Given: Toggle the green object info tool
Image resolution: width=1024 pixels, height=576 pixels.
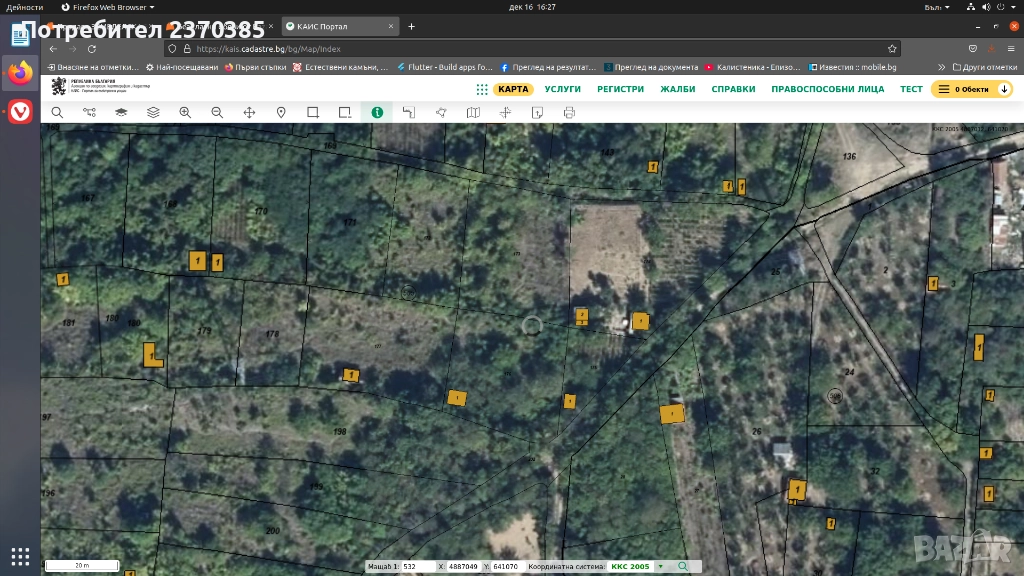Looking at the screenshot, I should tap(377, 113).
